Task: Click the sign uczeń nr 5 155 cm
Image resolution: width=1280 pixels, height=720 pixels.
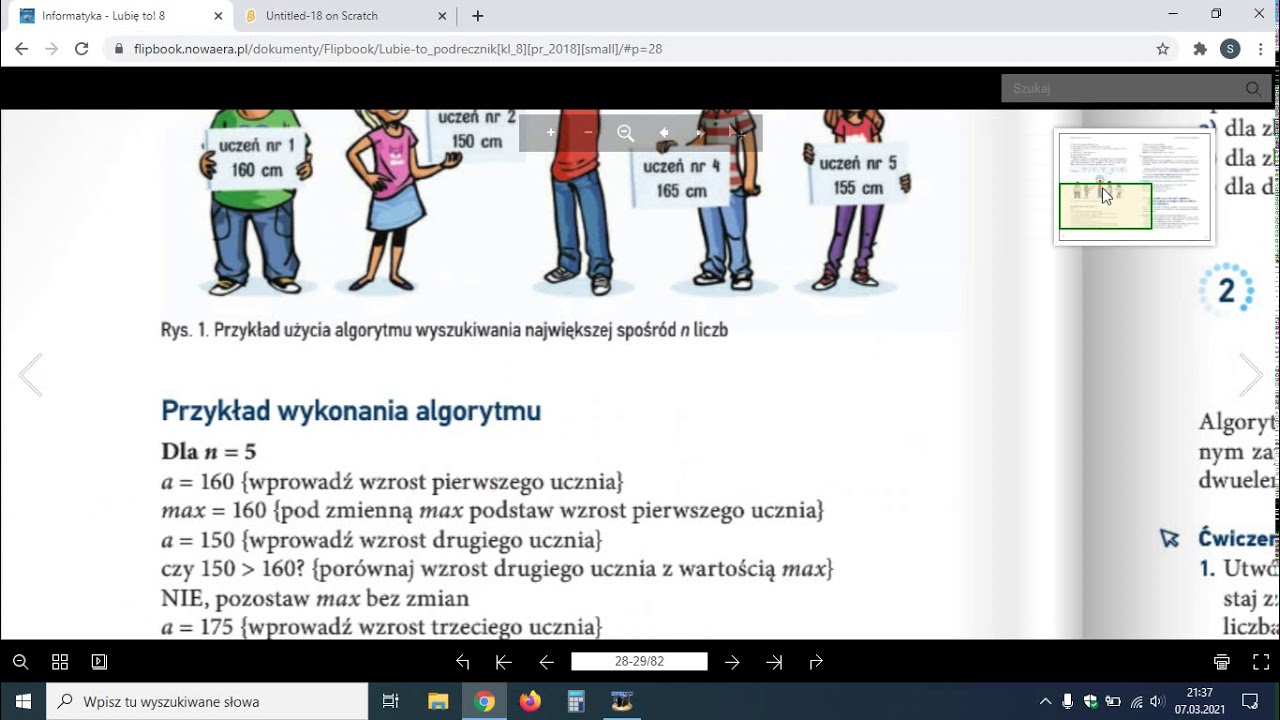Action: pyautogui.click(x=858, y=175)
